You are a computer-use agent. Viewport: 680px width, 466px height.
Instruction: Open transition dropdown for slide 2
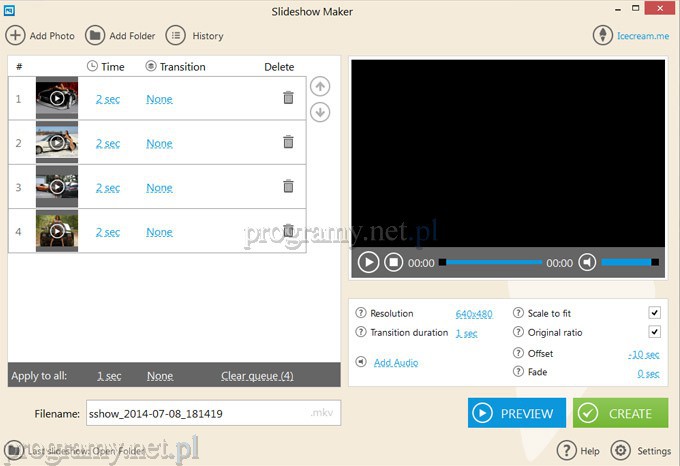point(159,144)
